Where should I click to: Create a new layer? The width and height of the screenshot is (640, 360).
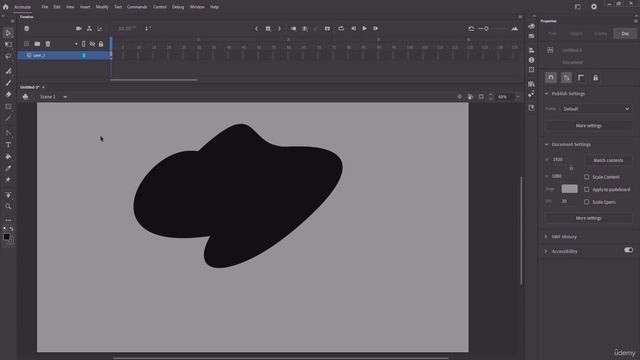pyautogui.click(x=27, y=44)
